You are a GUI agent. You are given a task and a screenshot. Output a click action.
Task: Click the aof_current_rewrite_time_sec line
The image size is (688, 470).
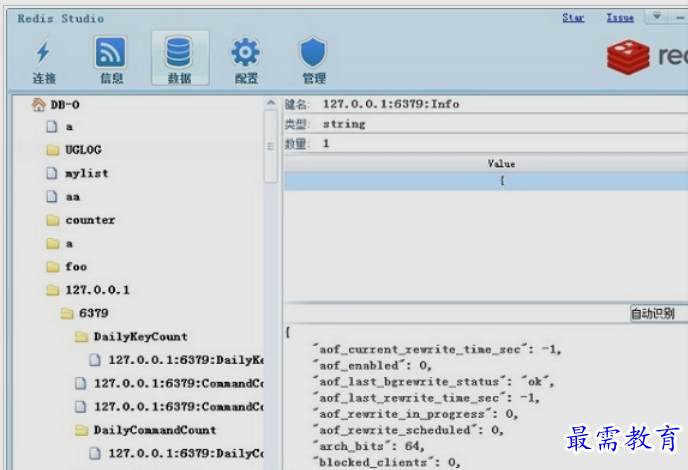coord(437,349)
